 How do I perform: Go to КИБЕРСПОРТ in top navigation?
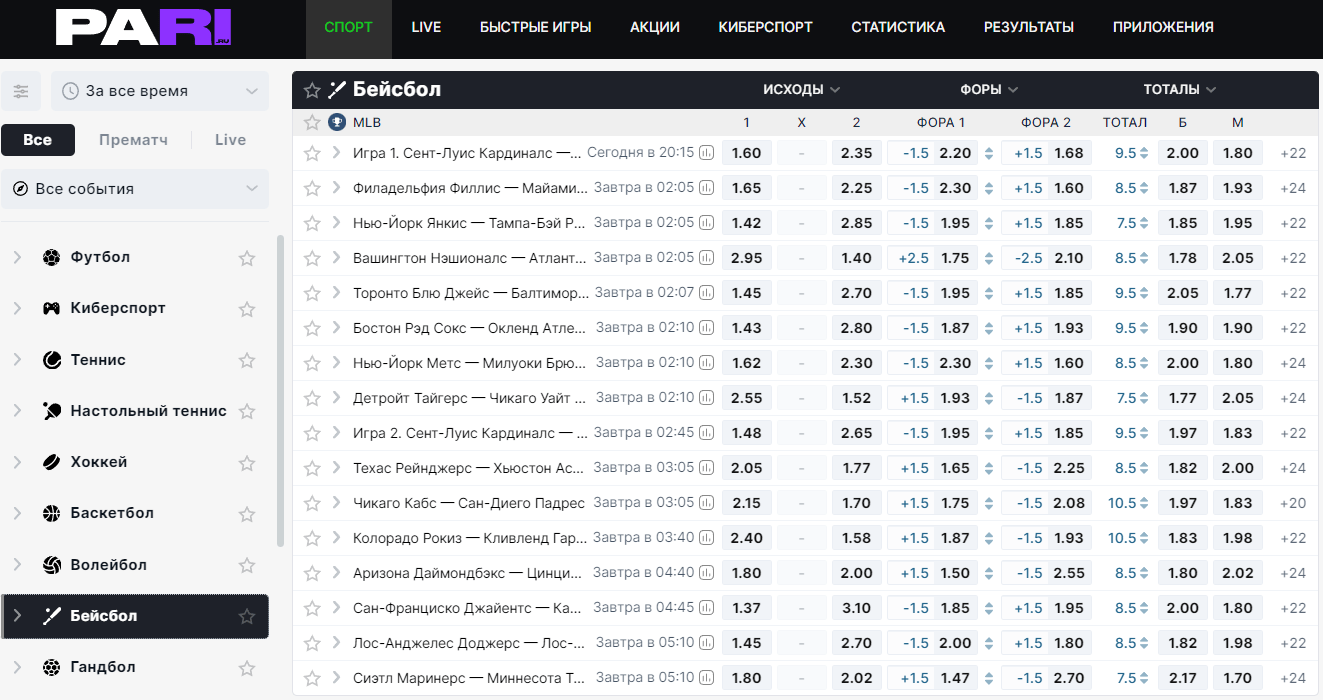pos(765,28)
